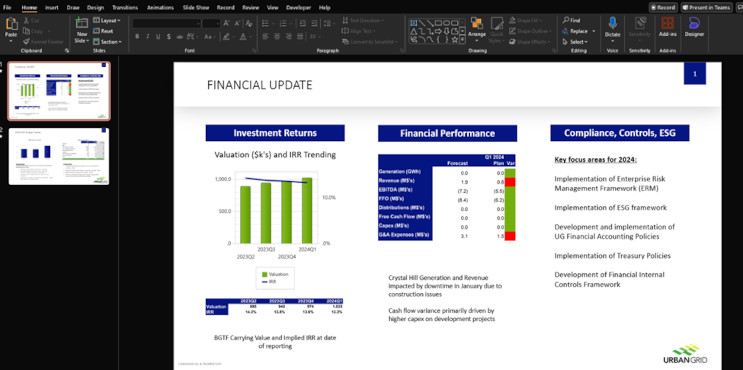Image resolution: width=743 pixels, height=370 pixels.
Task: Click the Dictate microphone icon
Action: 612,23
